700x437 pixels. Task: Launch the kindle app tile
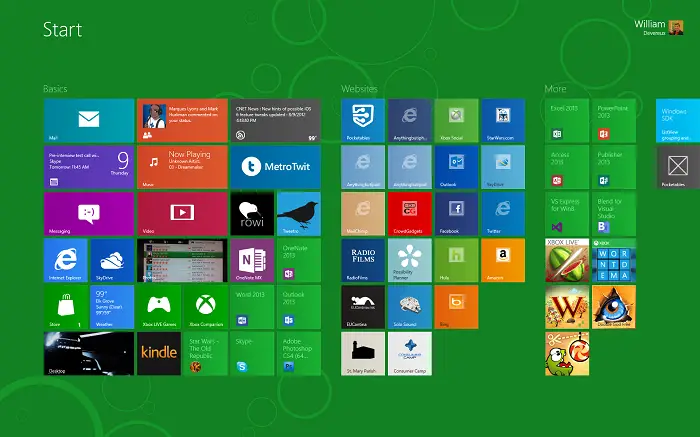click(x=159, y=354)
